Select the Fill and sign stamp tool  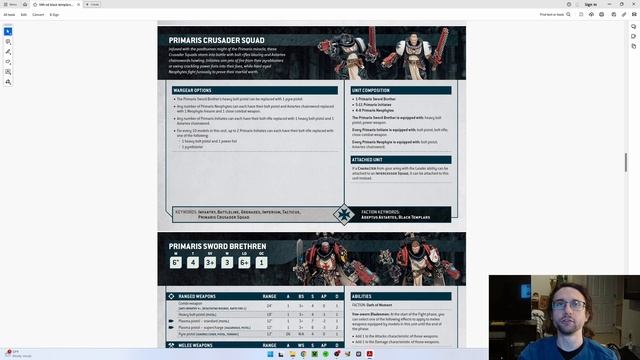pos(8,82)
